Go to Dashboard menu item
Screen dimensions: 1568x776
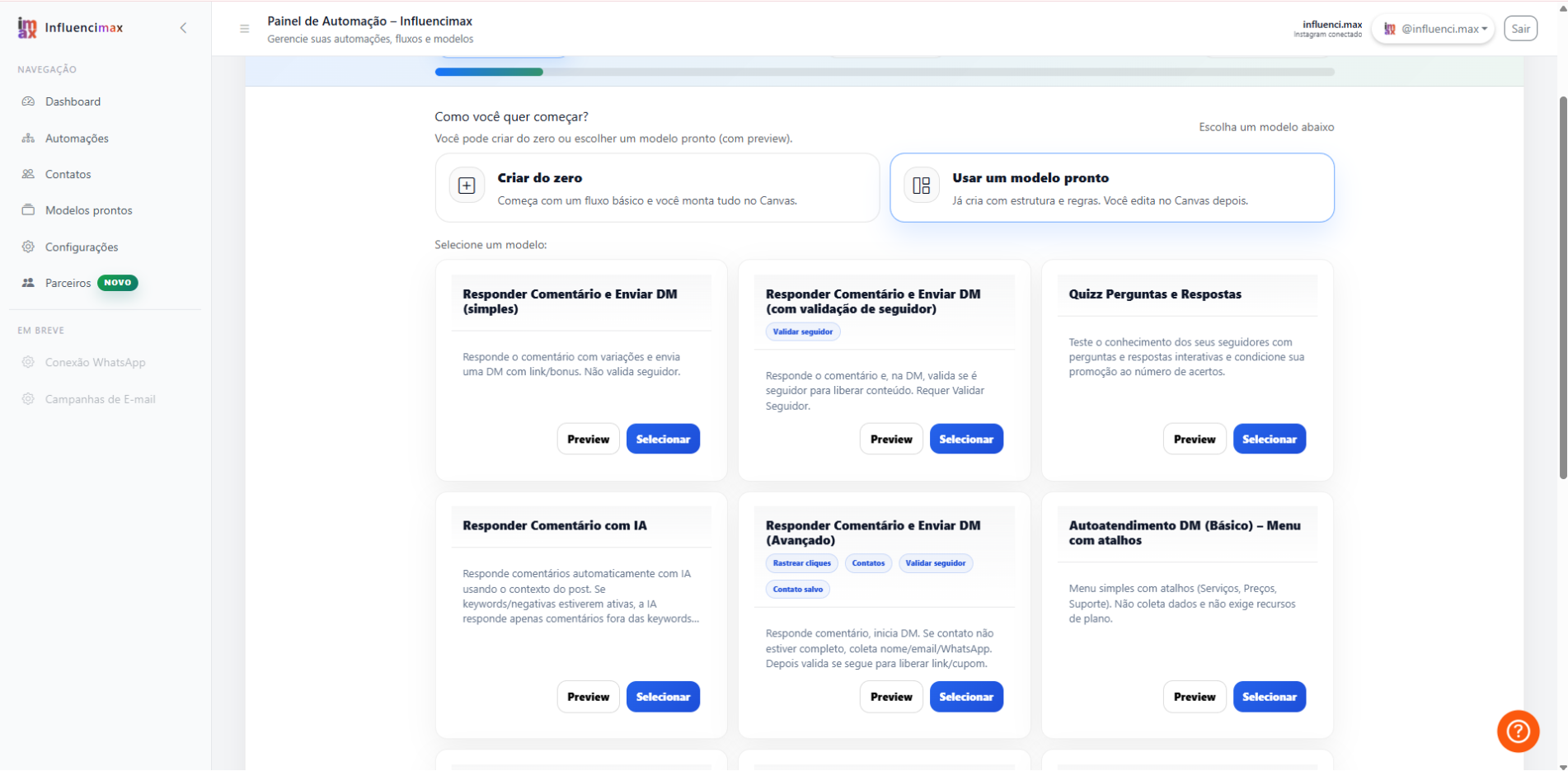[x=73, y=101]
